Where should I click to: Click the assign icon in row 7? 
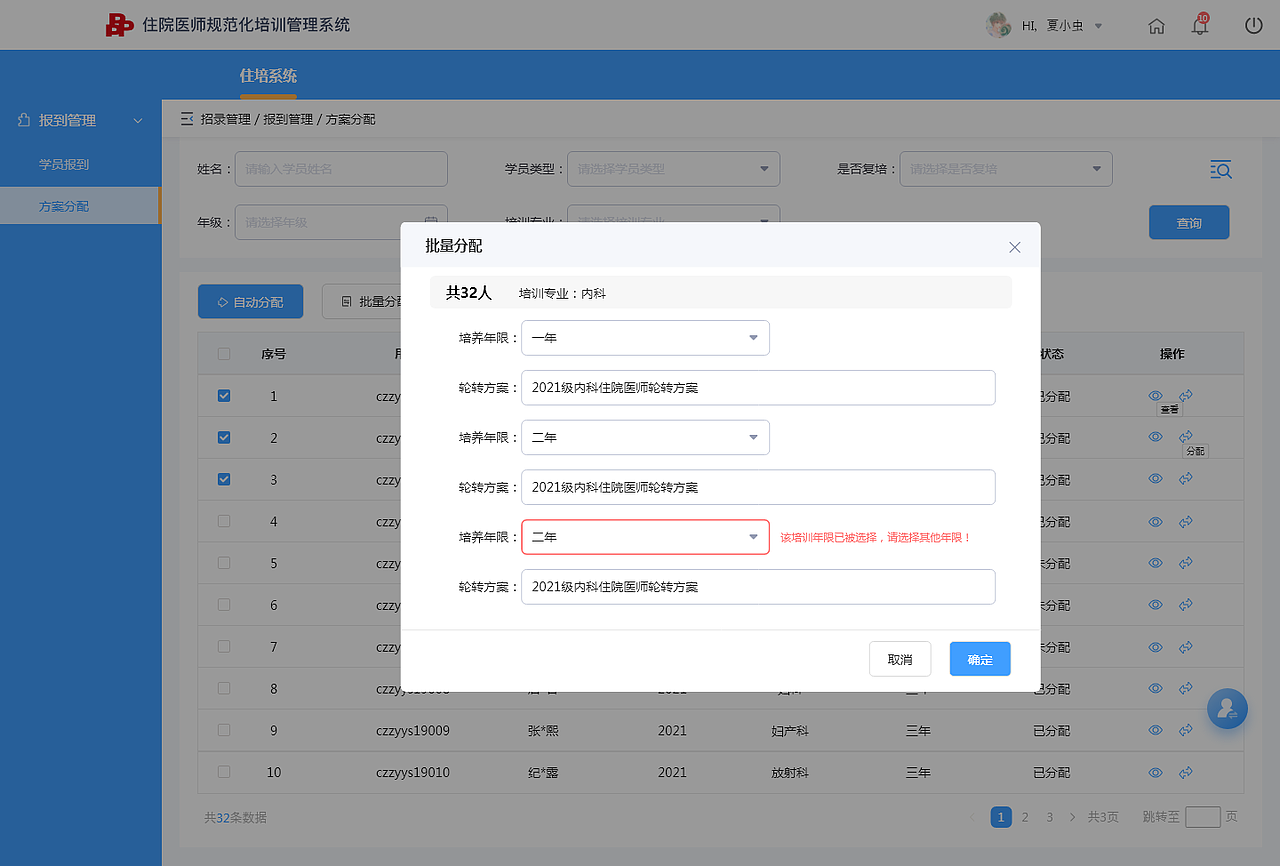point(1186,647)
